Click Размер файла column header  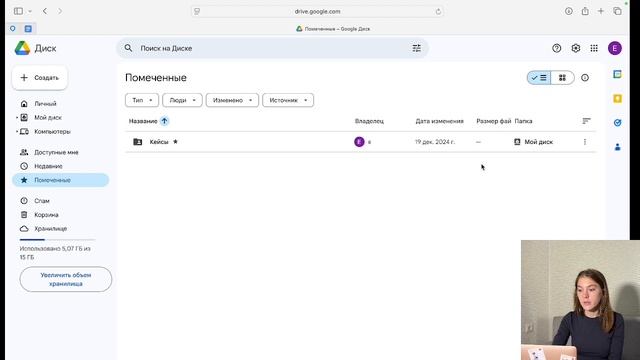pyautogui.click(x=493, y=121)
